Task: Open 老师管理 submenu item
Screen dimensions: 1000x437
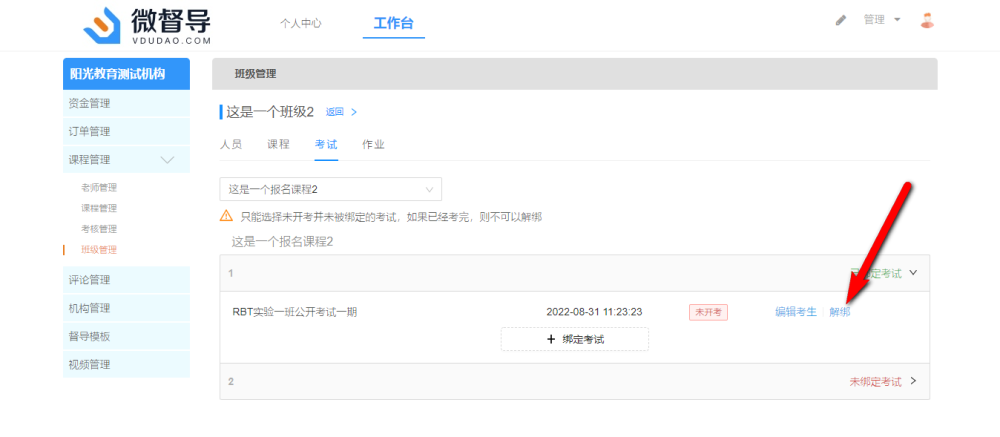Action: click(x=99, y=188)
